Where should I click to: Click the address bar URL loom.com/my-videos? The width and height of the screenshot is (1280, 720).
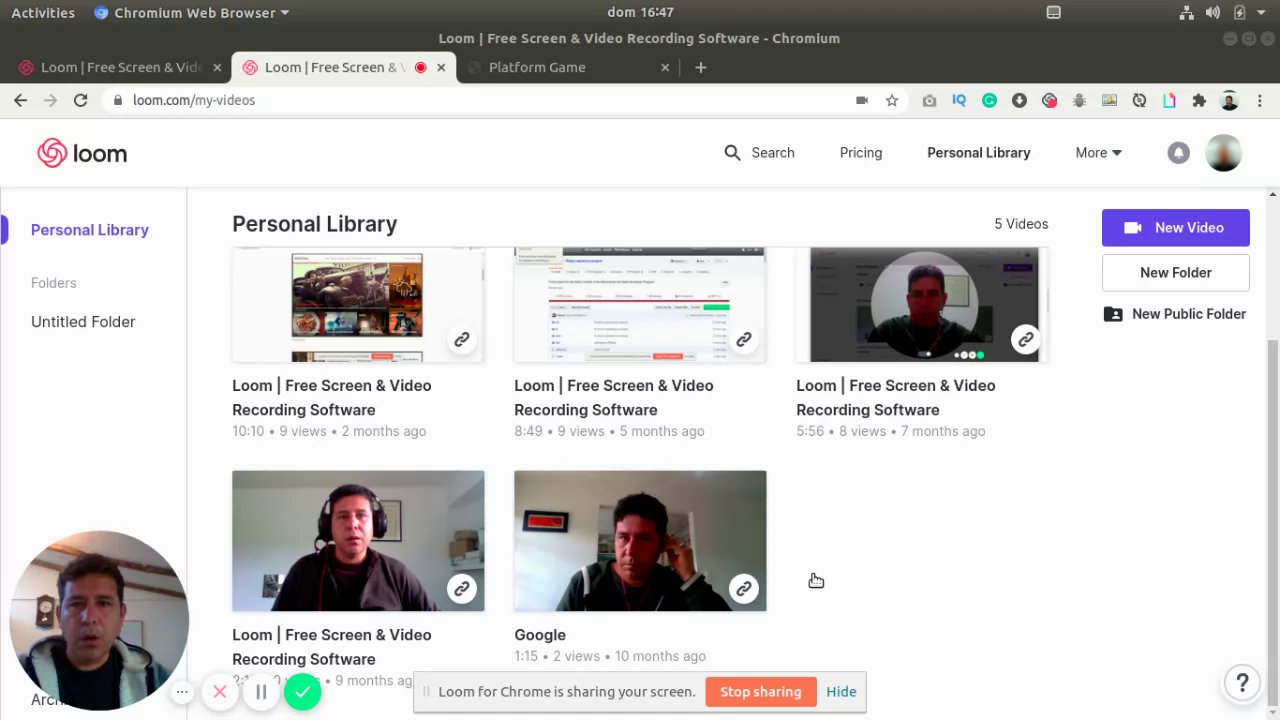tap(194, 100)
